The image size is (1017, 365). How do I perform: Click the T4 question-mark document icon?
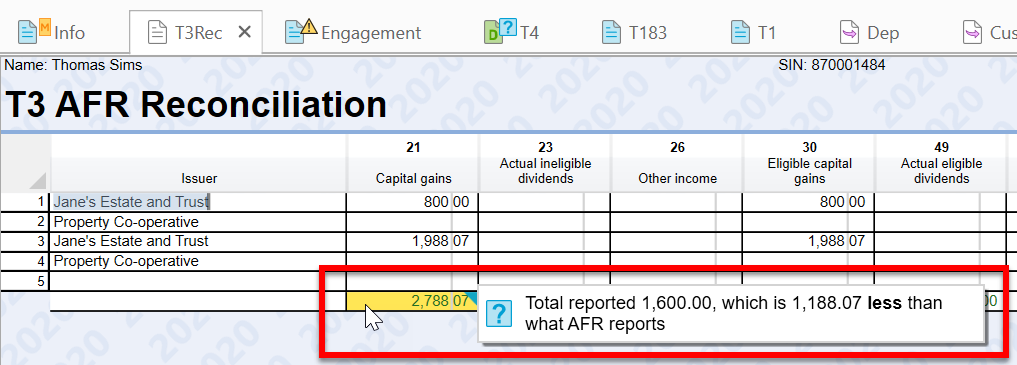[500, 31]
